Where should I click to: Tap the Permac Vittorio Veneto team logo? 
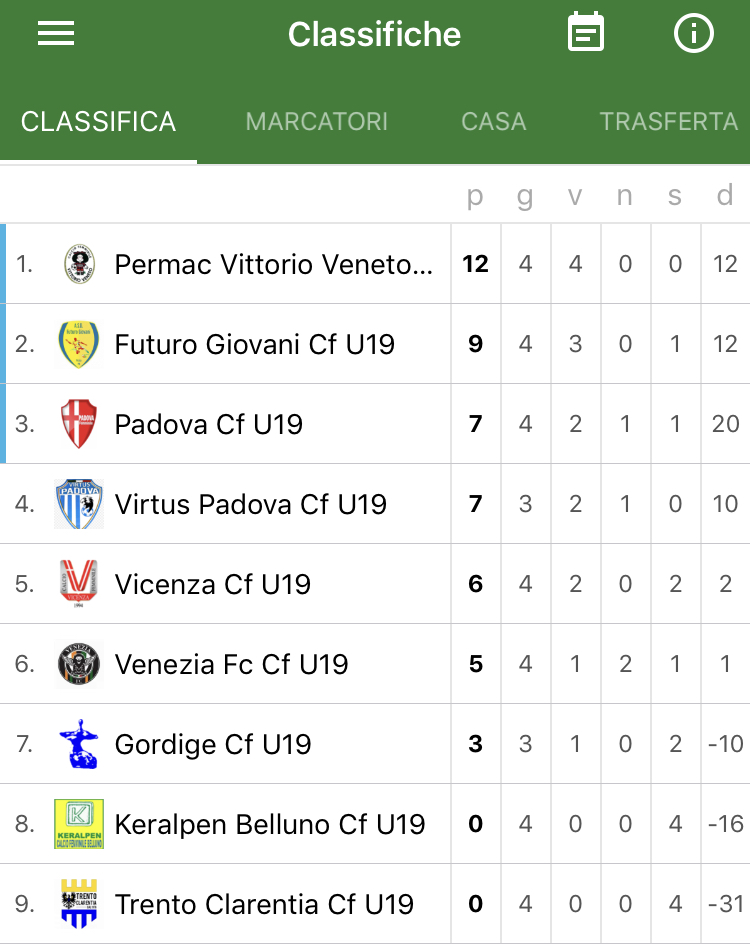(79, 264)
